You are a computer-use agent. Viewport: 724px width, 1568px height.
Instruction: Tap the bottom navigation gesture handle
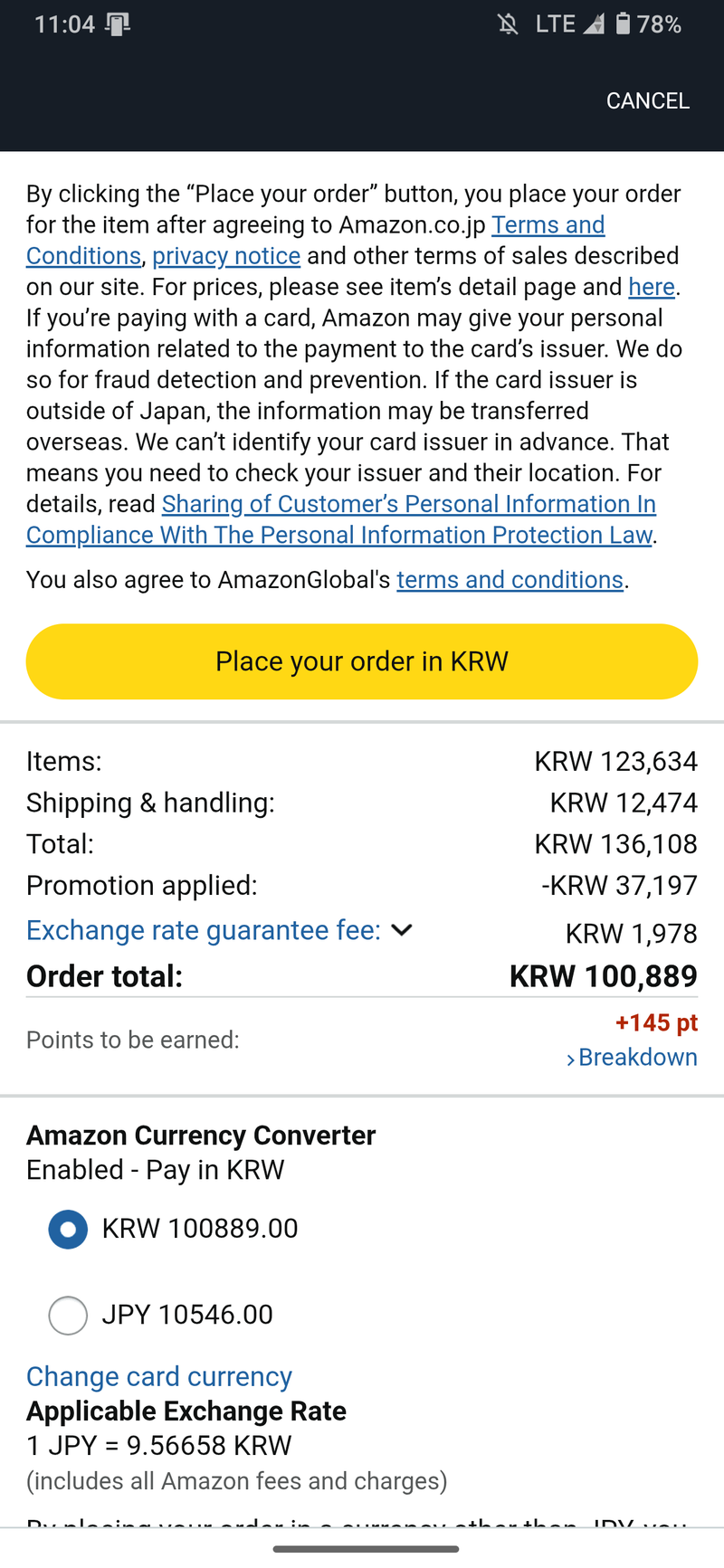pos(366,1550)
